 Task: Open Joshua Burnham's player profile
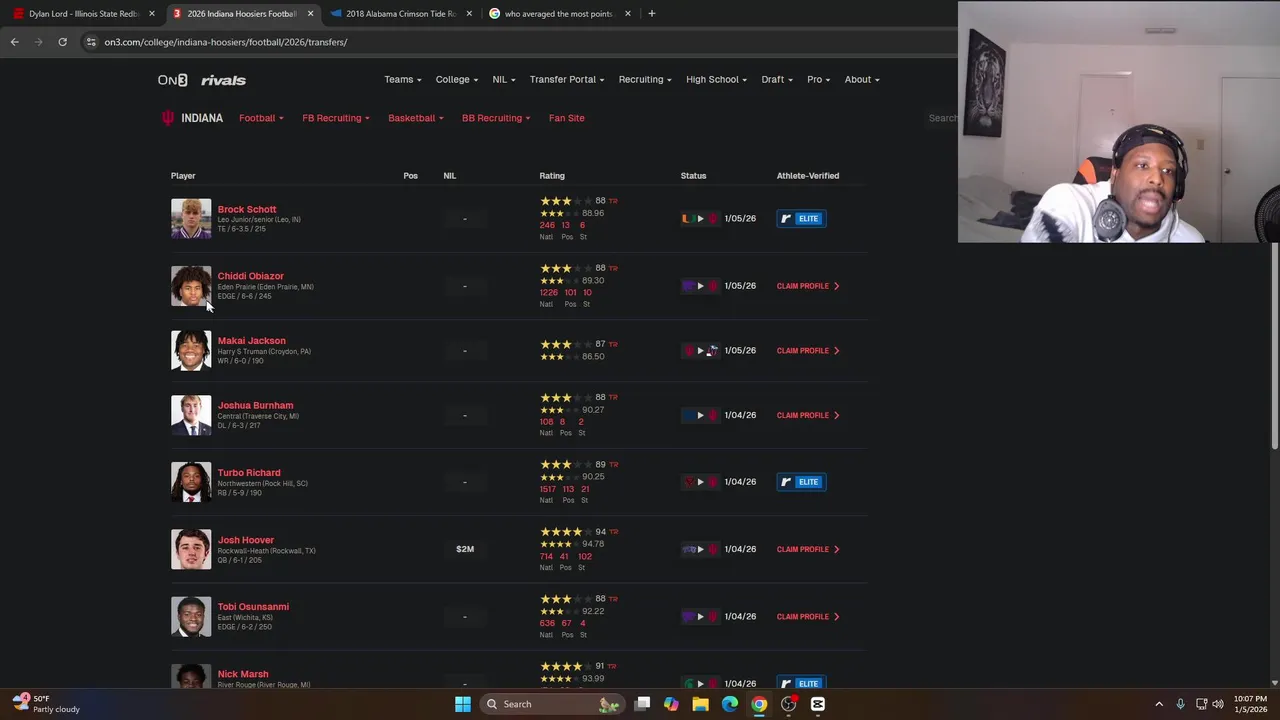click(255, 405)
